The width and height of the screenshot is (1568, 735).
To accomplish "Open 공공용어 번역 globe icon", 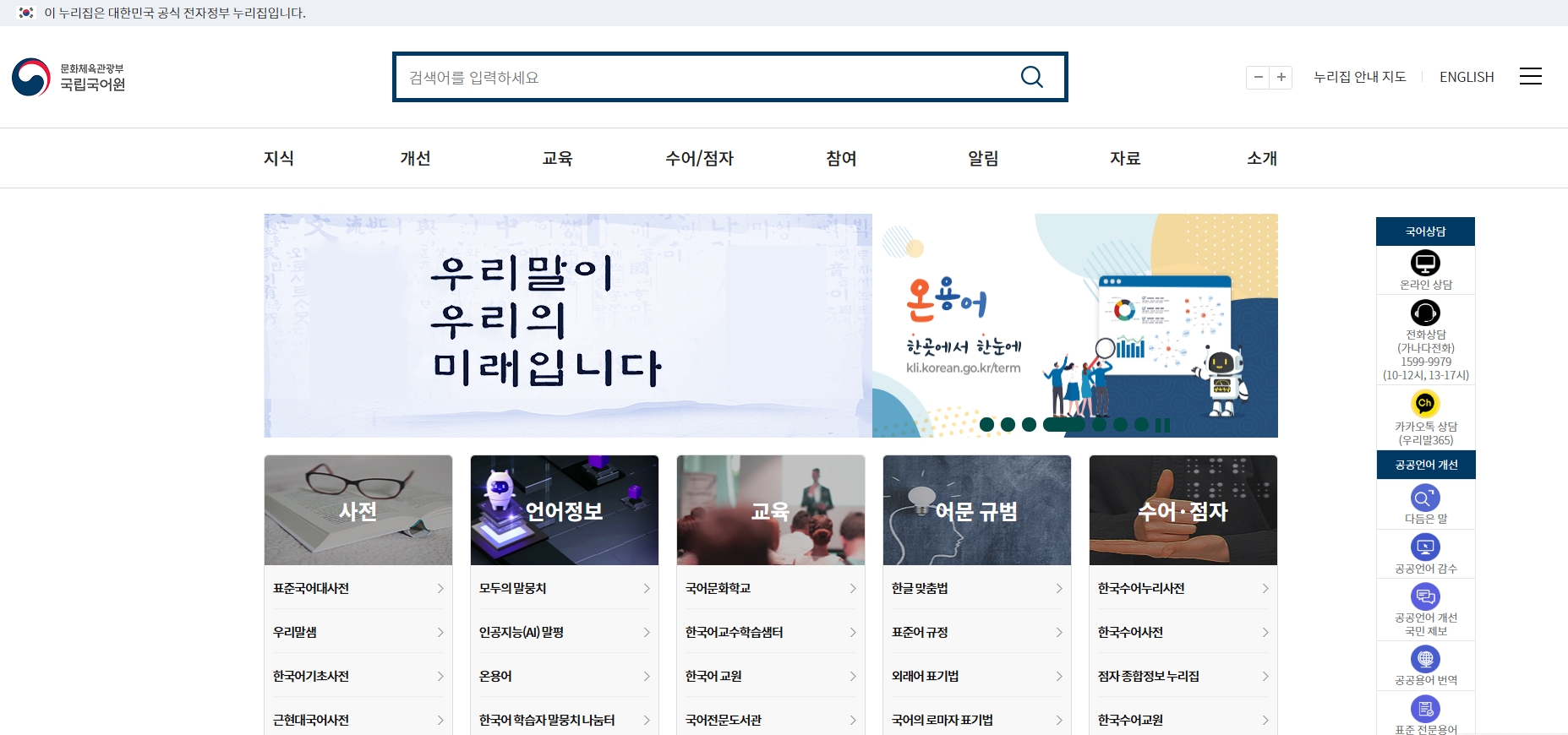I will 1425,658.
